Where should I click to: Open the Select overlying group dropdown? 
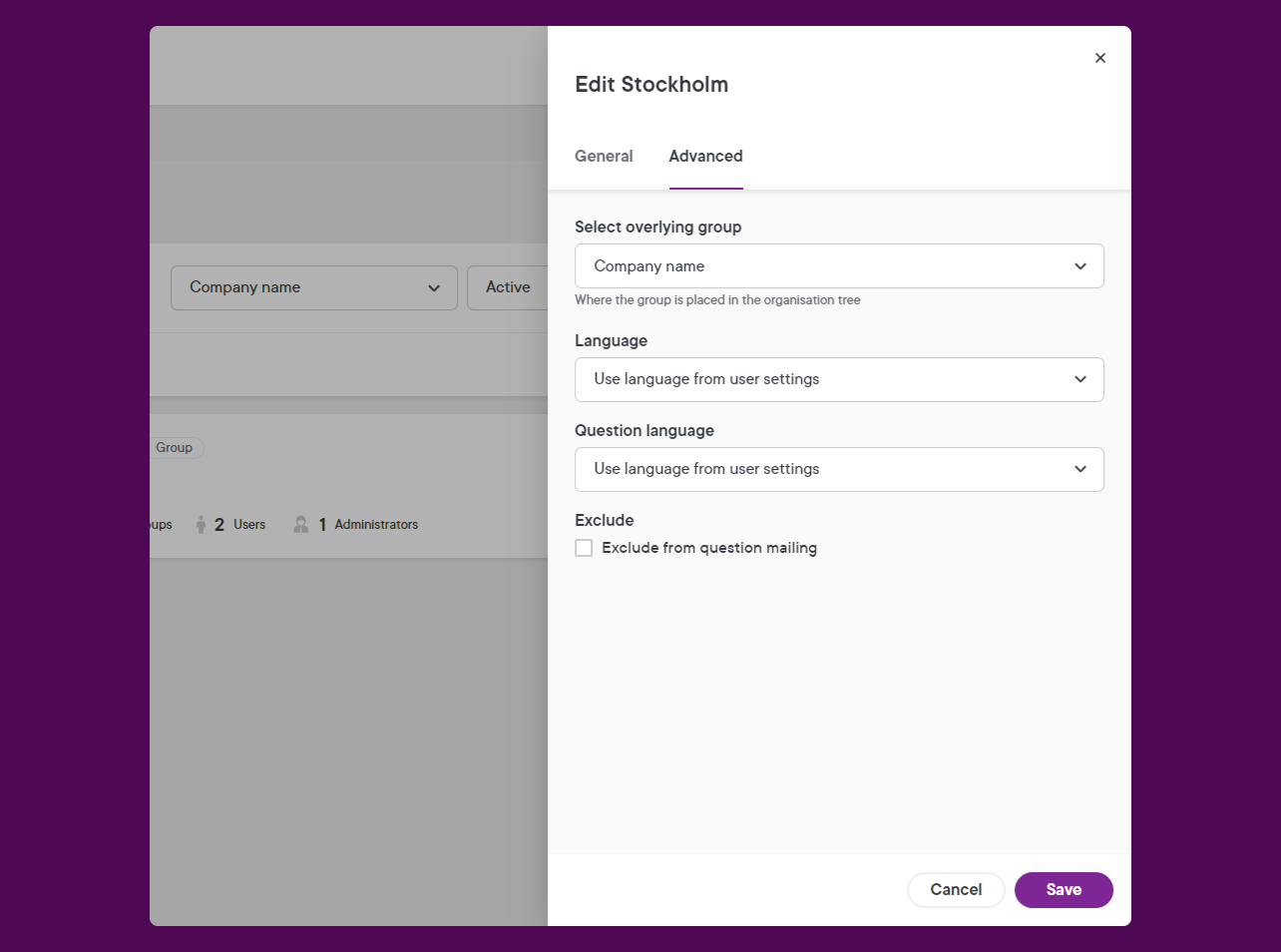[x=838, y=266]
